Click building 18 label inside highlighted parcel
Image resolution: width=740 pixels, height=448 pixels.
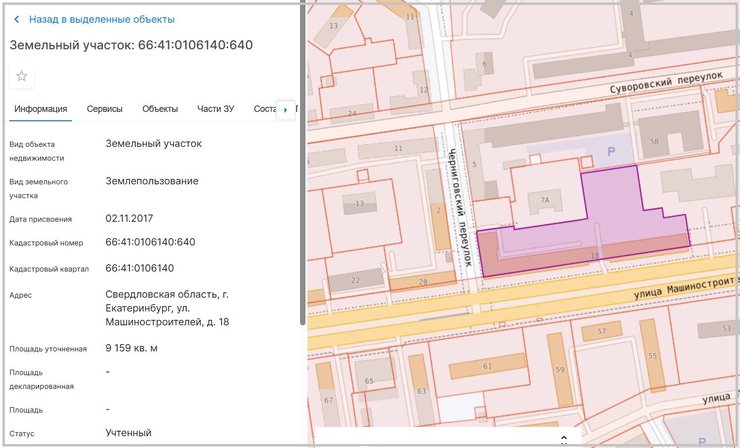[x=595, y=255]
